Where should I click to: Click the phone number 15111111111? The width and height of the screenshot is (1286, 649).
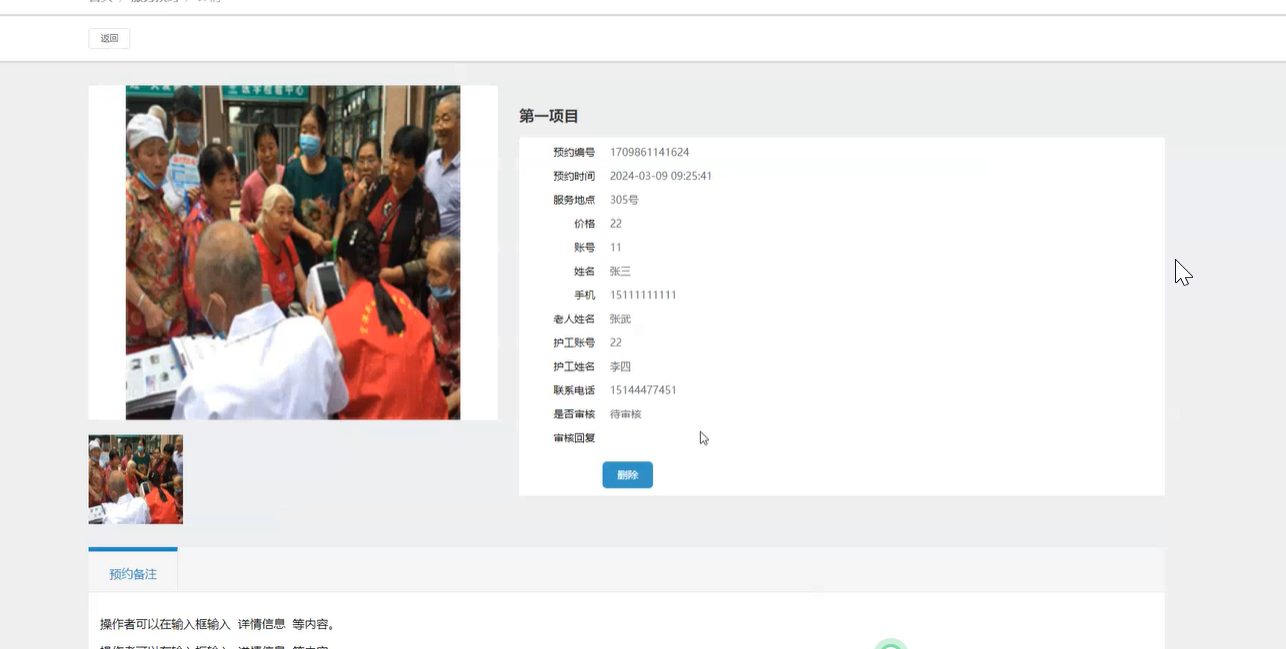click(x=643, y=295)
